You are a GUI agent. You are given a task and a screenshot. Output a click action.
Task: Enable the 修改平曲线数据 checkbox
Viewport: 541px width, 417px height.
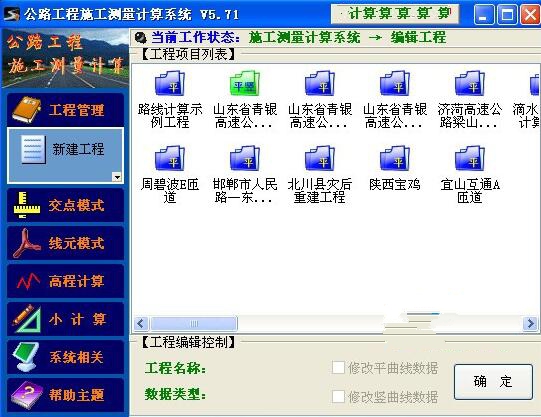(338, 368)
